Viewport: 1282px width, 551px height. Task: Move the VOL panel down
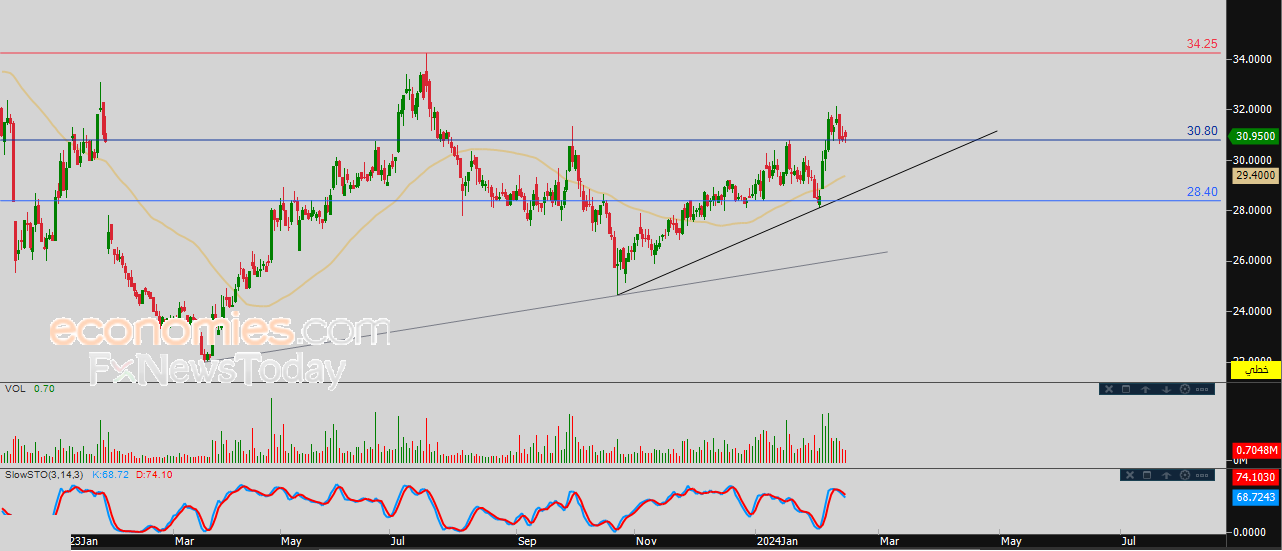[1166, 389]
